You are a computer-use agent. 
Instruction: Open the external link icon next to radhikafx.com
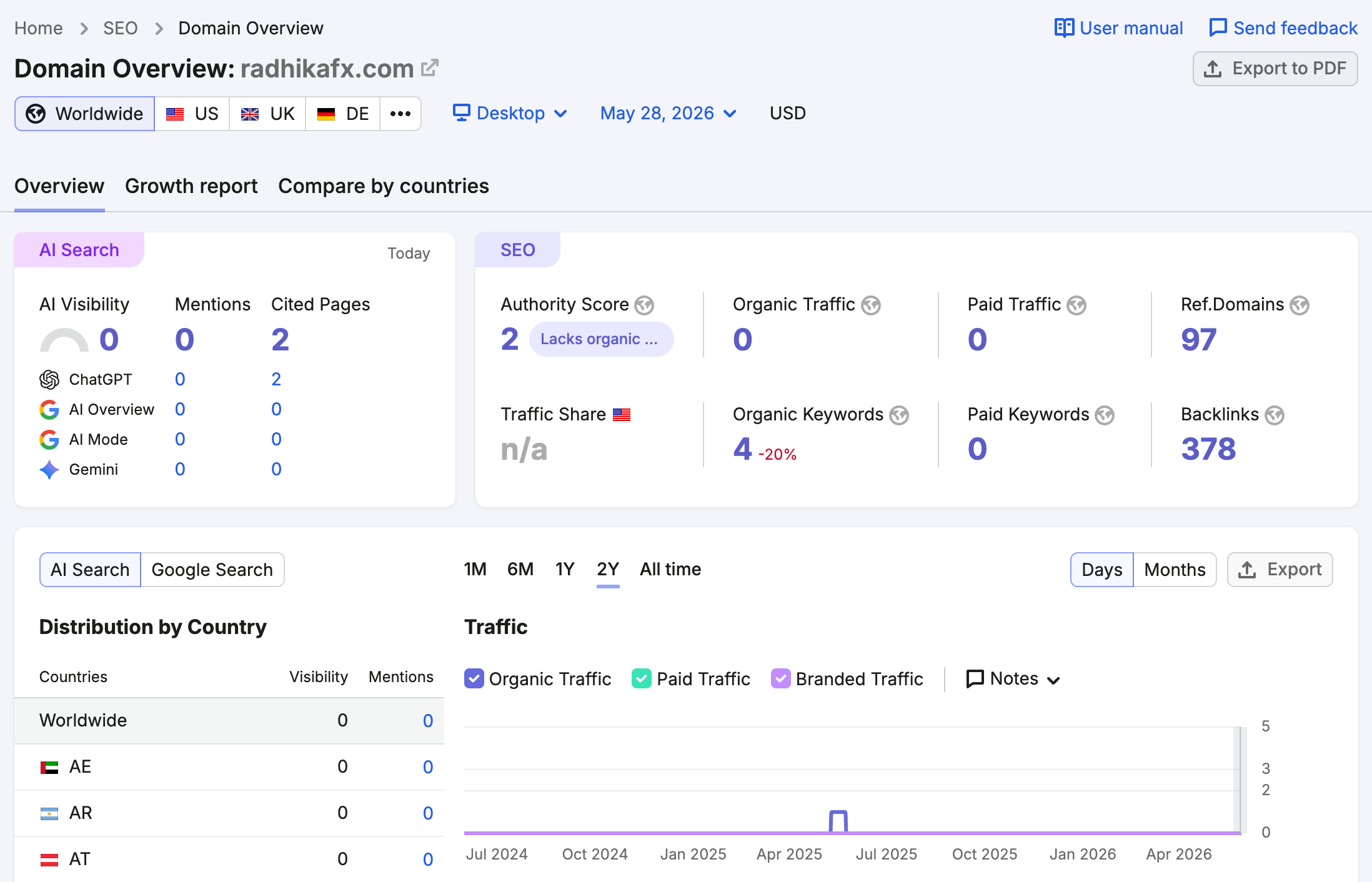point(430,67)
